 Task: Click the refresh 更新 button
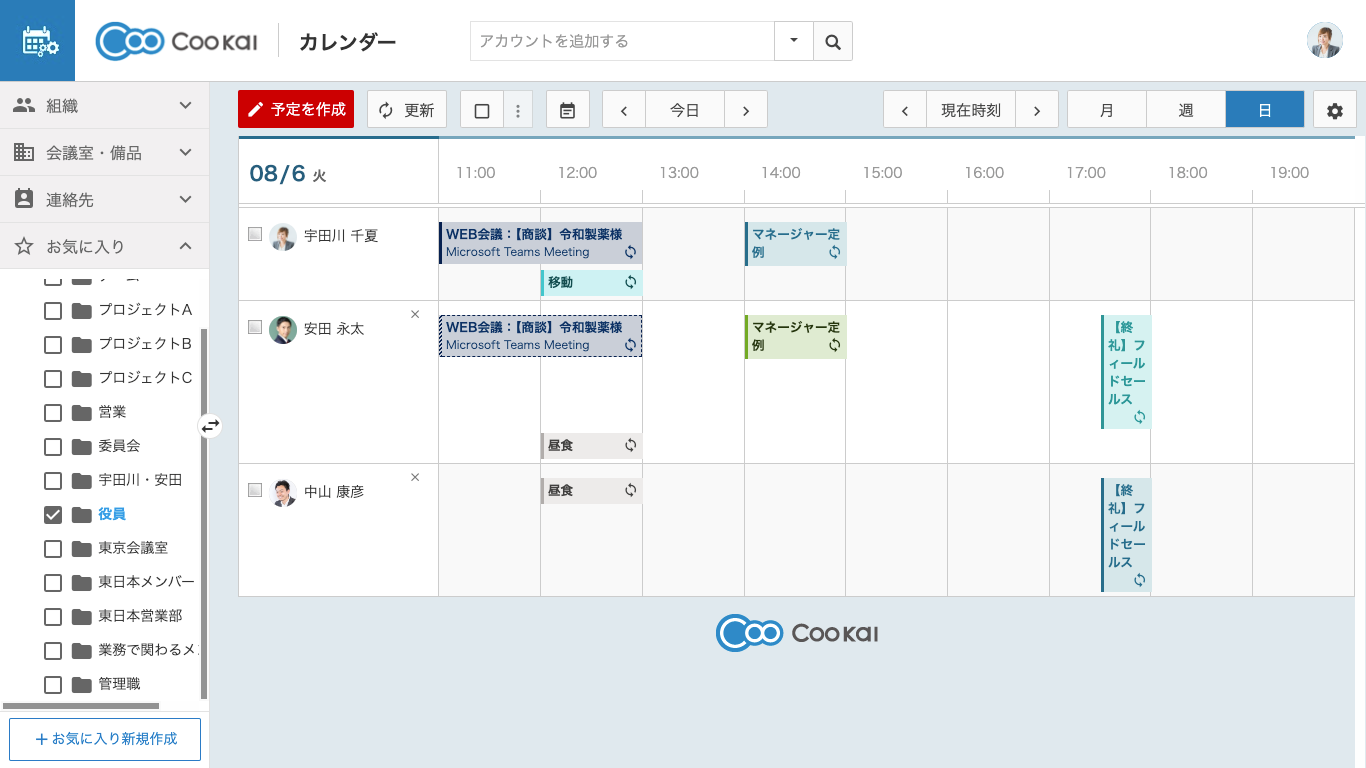(x=406, y=110)
